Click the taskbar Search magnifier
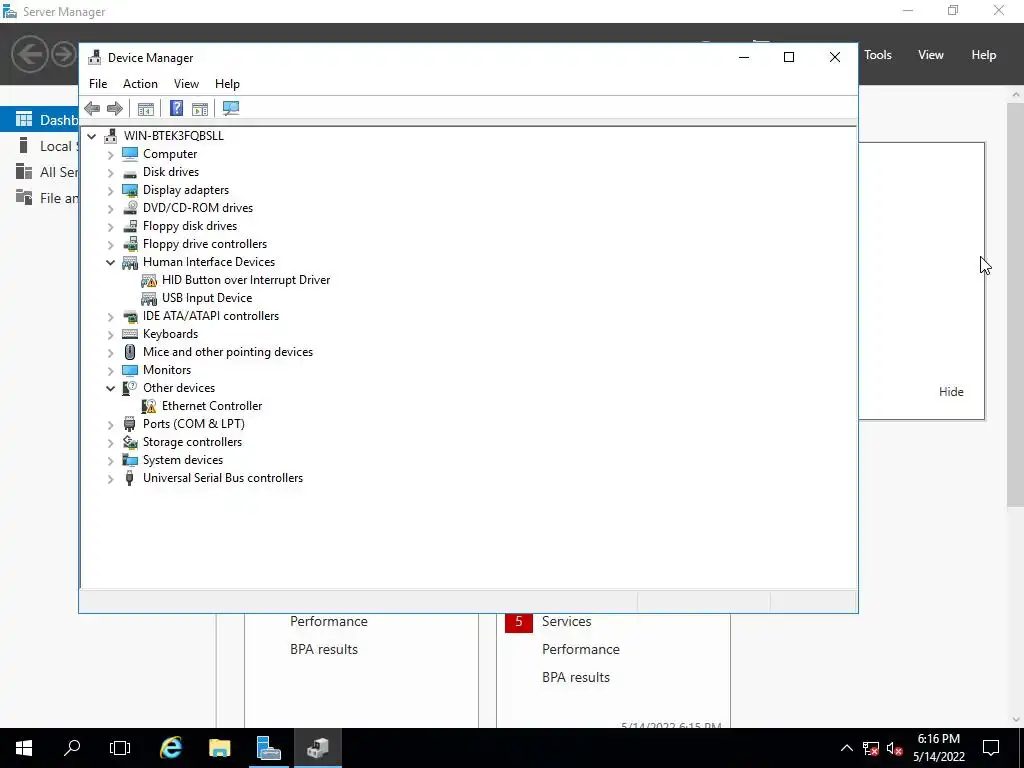 click(x=72, y=748)
